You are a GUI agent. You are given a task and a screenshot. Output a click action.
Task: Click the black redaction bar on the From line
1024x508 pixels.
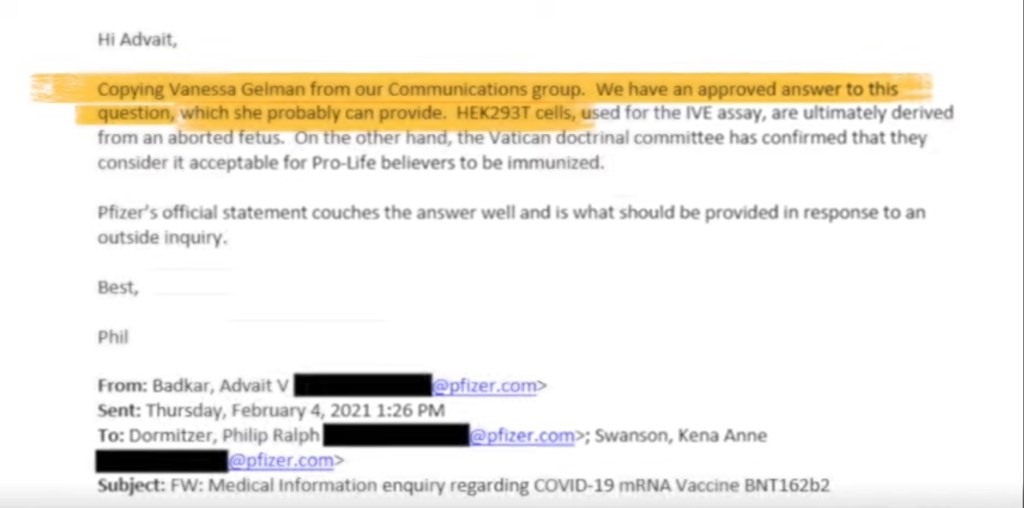363,386
